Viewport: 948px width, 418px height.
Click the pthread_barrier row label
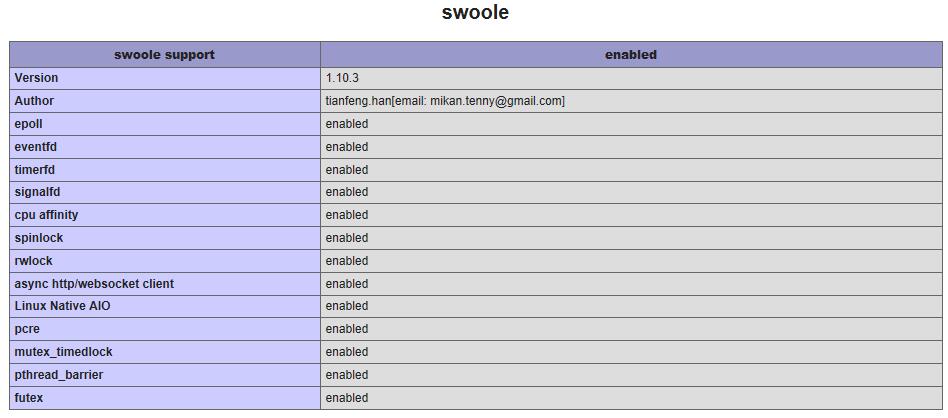pyautogui.click(x=59, y=375)
